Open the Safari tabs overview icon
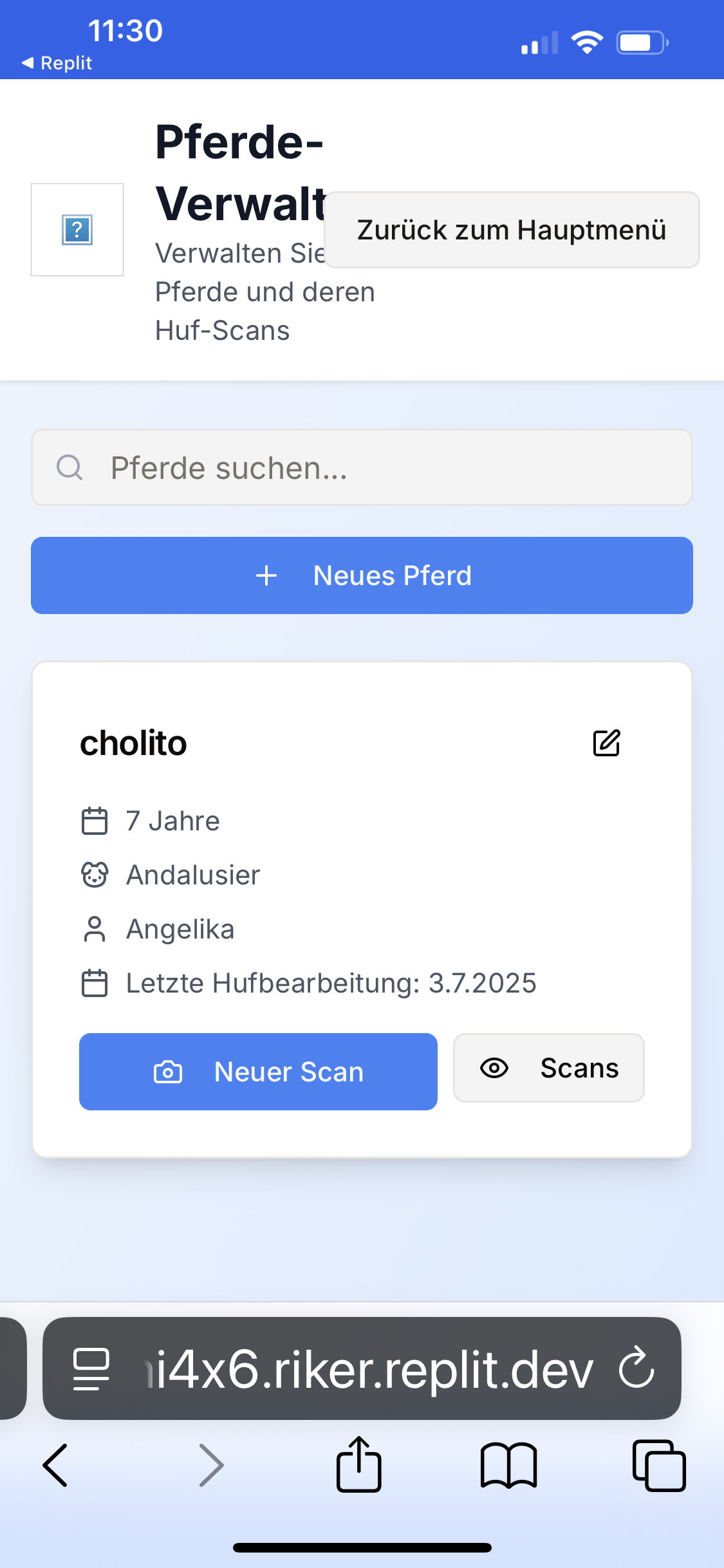The height and width of the screenshot is (1568, 724). click(659, 1465)
